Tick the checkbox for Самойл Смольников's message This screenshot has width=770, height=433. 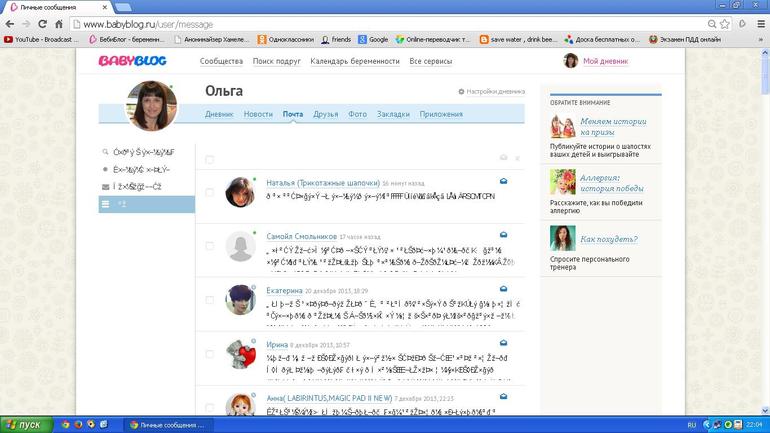coord(210,246)
